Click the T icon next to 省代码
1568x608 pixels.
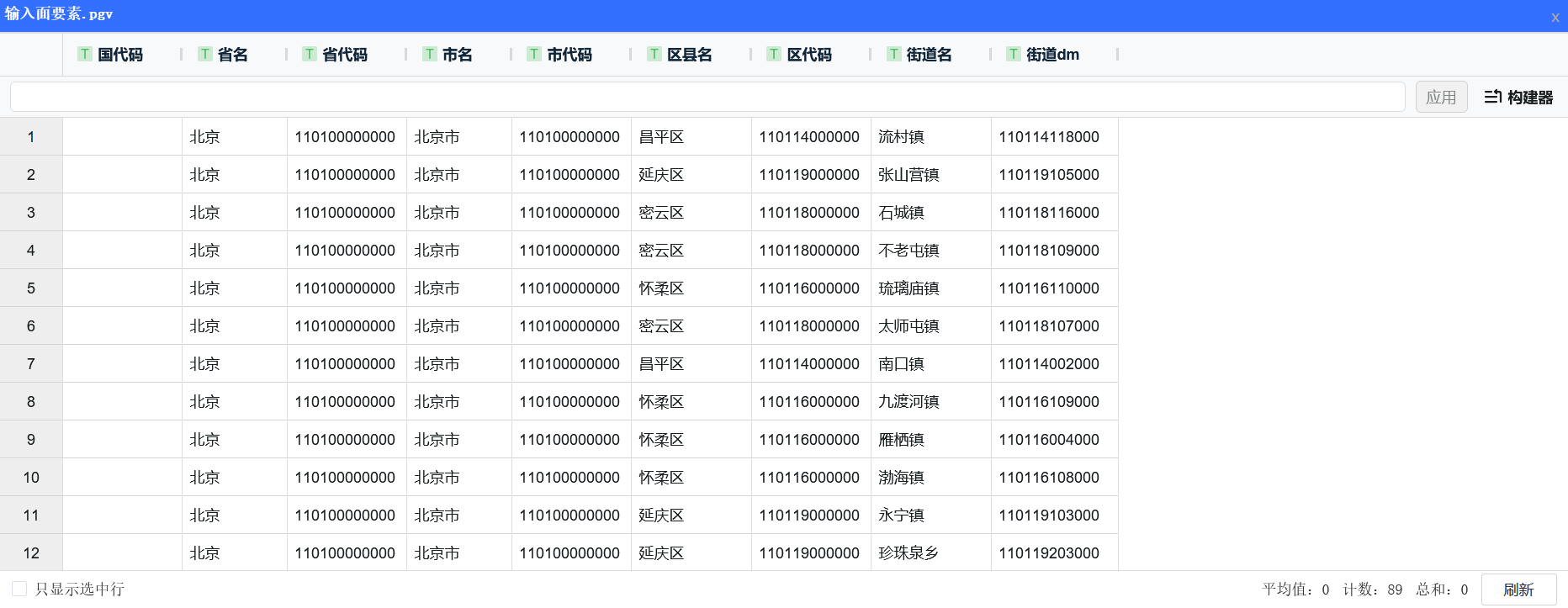tap(310, 55)
